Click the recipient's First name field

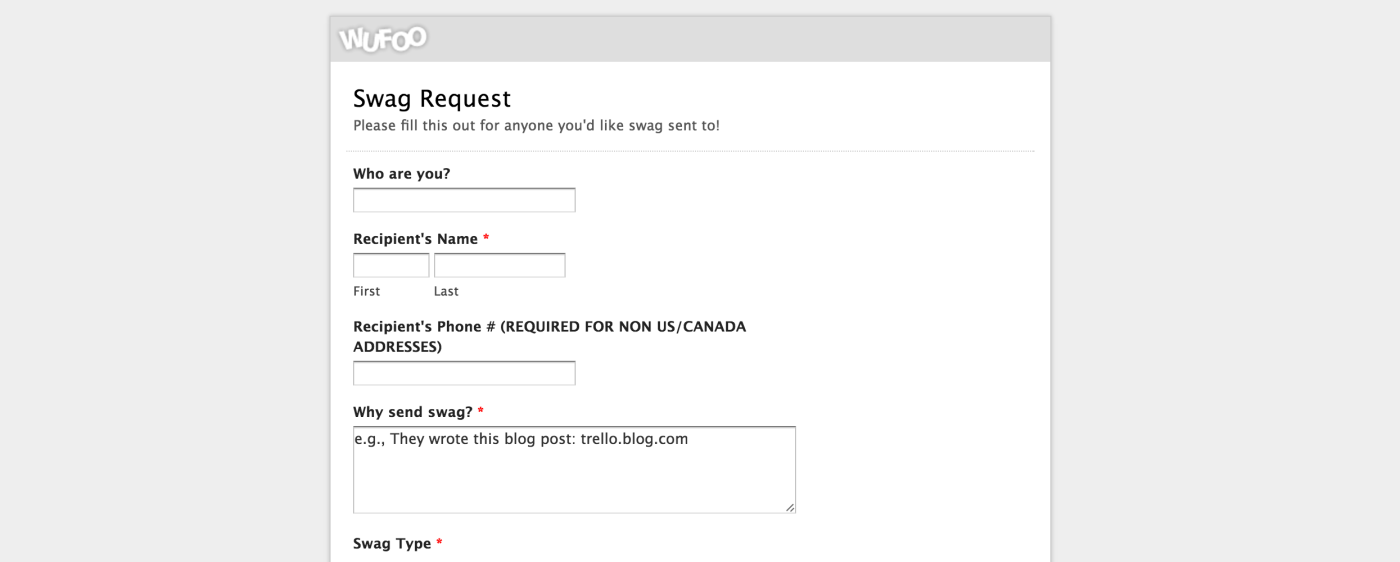(391, 265)
